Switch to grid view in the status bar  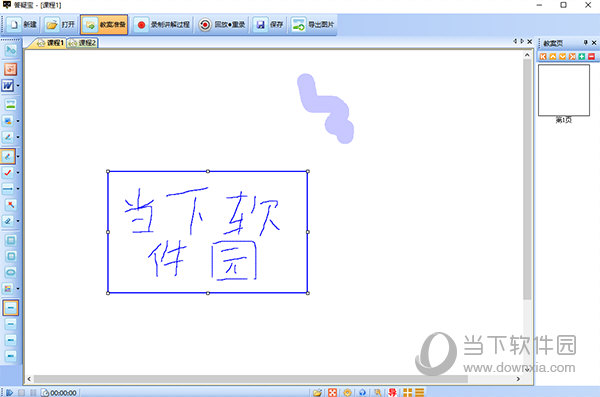click(x=408, y=392)
